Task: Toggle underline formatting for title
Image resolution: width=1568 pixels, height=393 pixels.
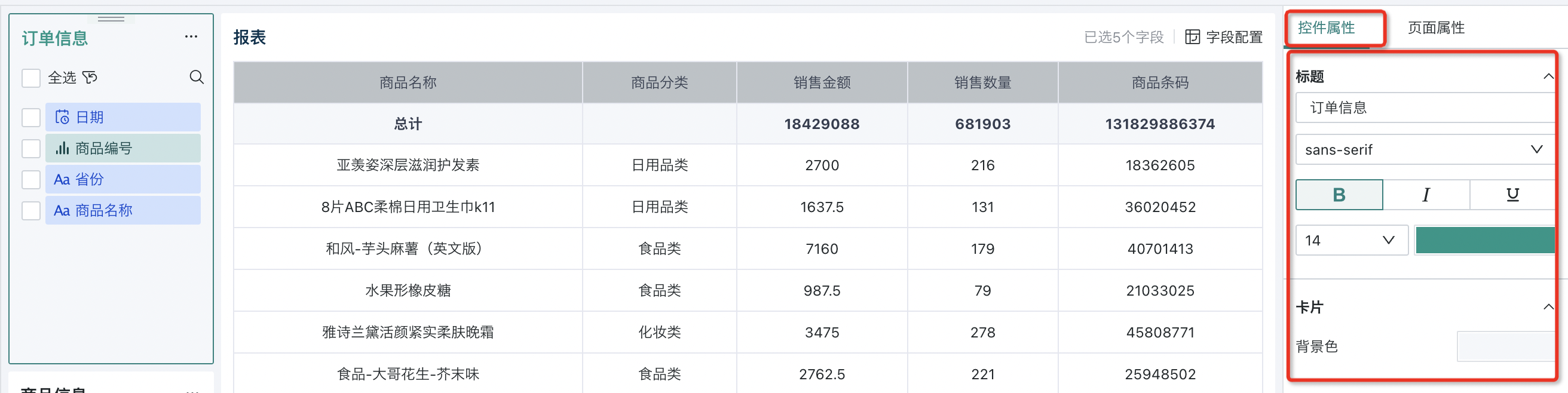Action: [x=1512, y=195]
